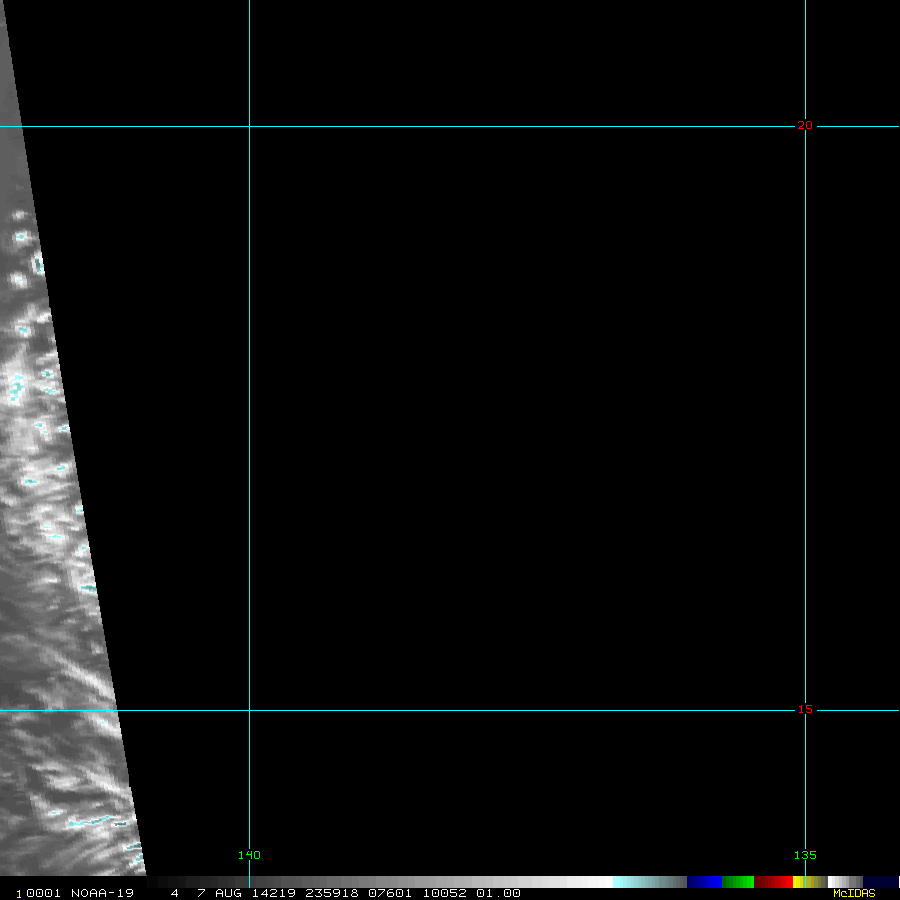
Task: Click the red 20 latitude label
Action: (804, 126)
